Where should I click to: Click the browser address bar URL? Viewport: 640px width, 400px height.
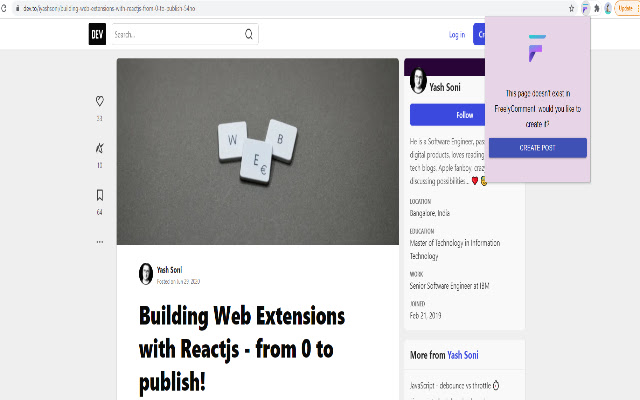[109, 8]
